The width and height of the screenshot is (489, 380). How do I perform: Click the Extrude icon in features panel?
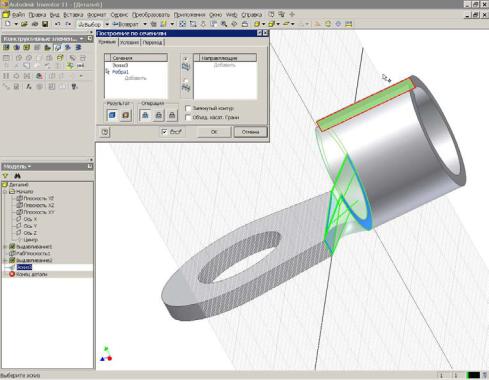(x=6, y=48)
